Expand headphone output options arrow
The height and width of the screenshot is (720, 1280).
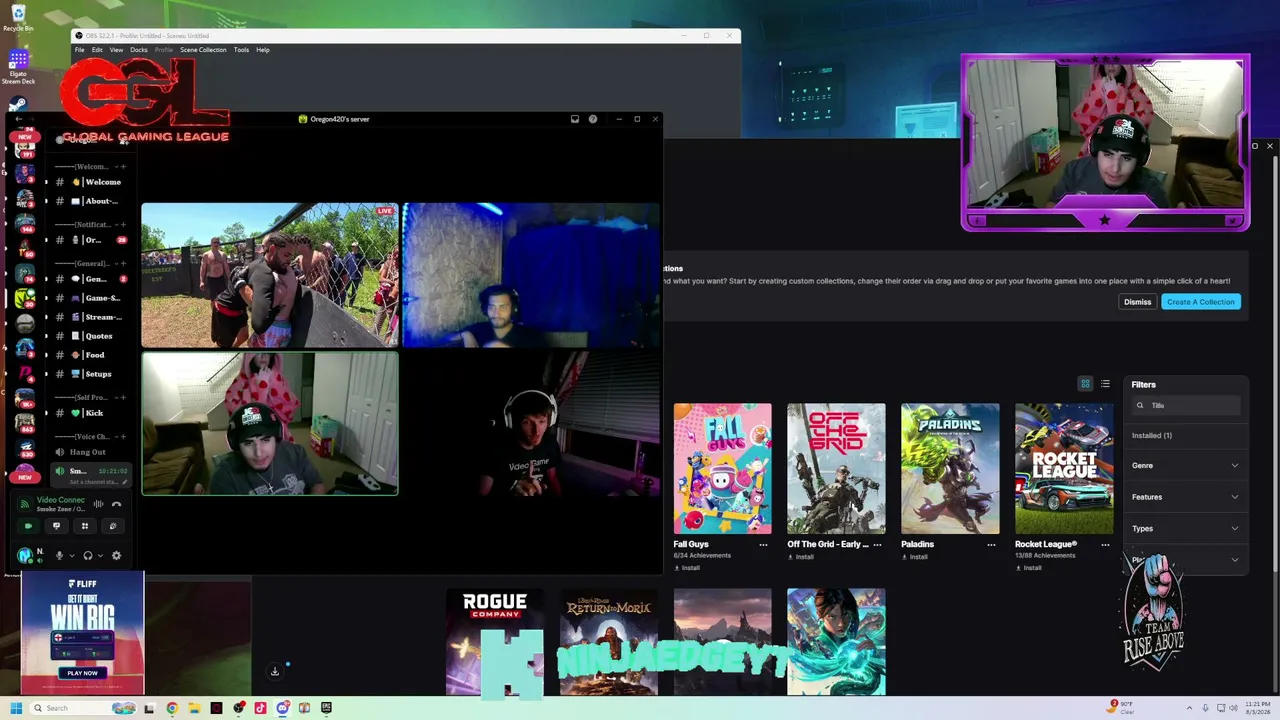coord(100,555)
